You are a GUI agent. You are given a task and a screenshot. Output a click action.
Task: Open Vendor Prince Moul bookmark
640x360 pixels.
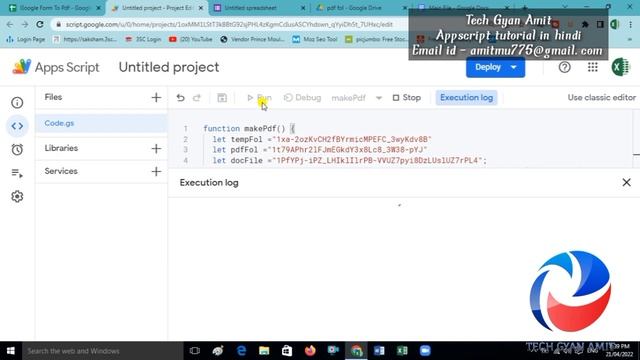[252, 39]
